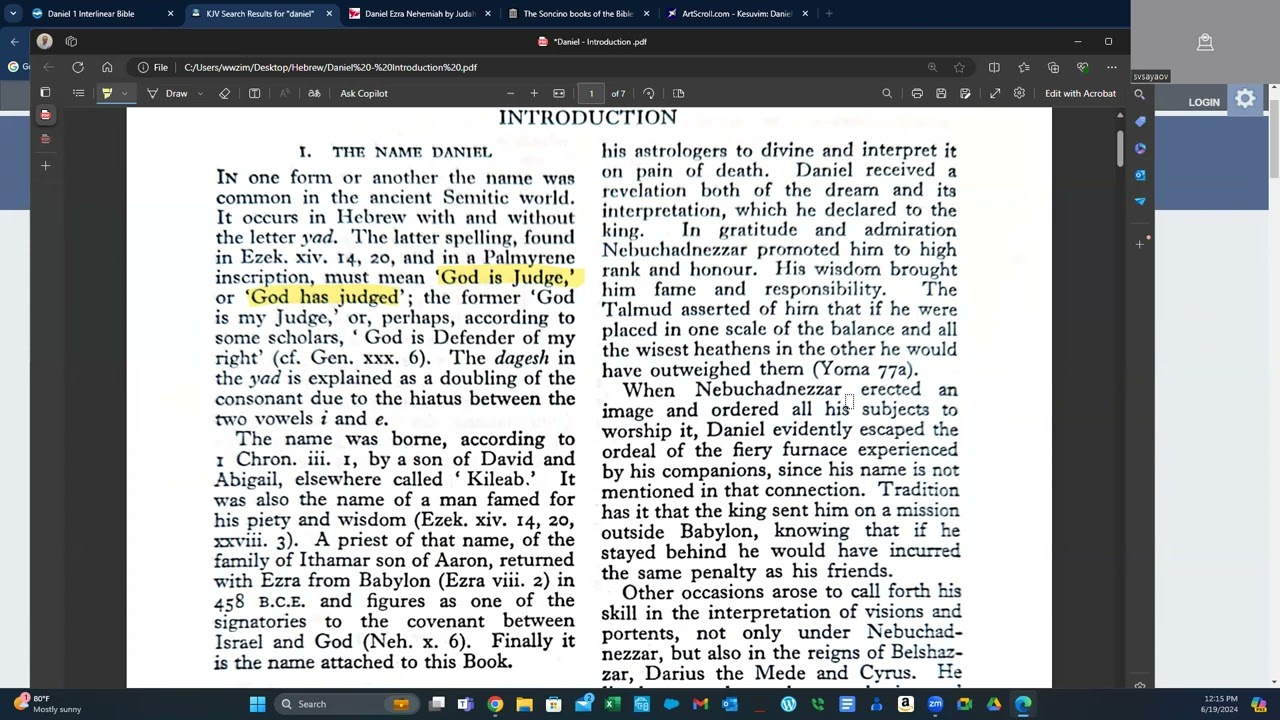Search within the PDF document
The height and width of the screenshot is (720, 1280).
[887, 93]
